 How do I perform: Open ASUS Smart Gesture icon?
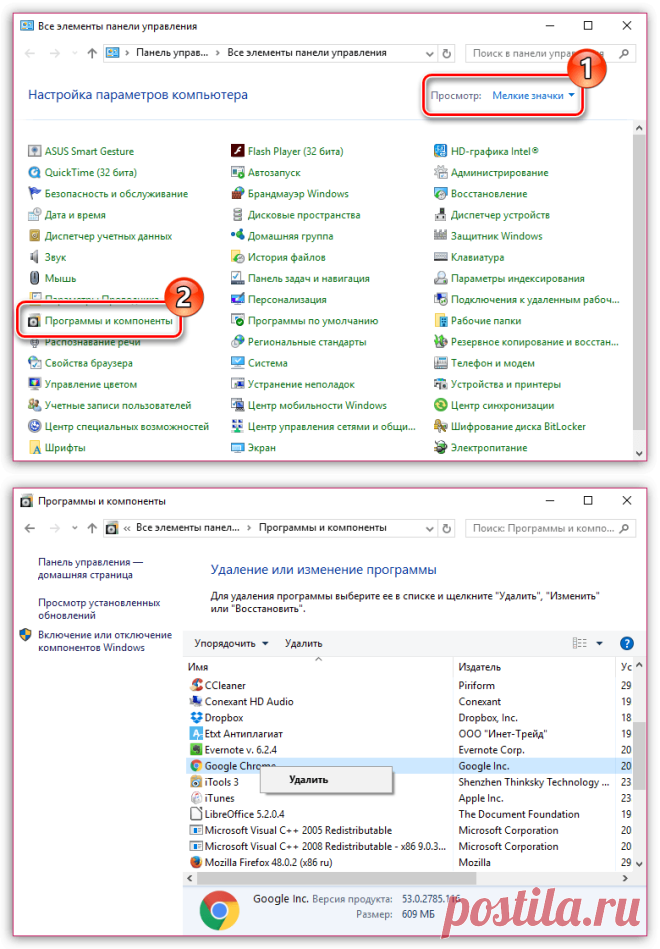35,151
